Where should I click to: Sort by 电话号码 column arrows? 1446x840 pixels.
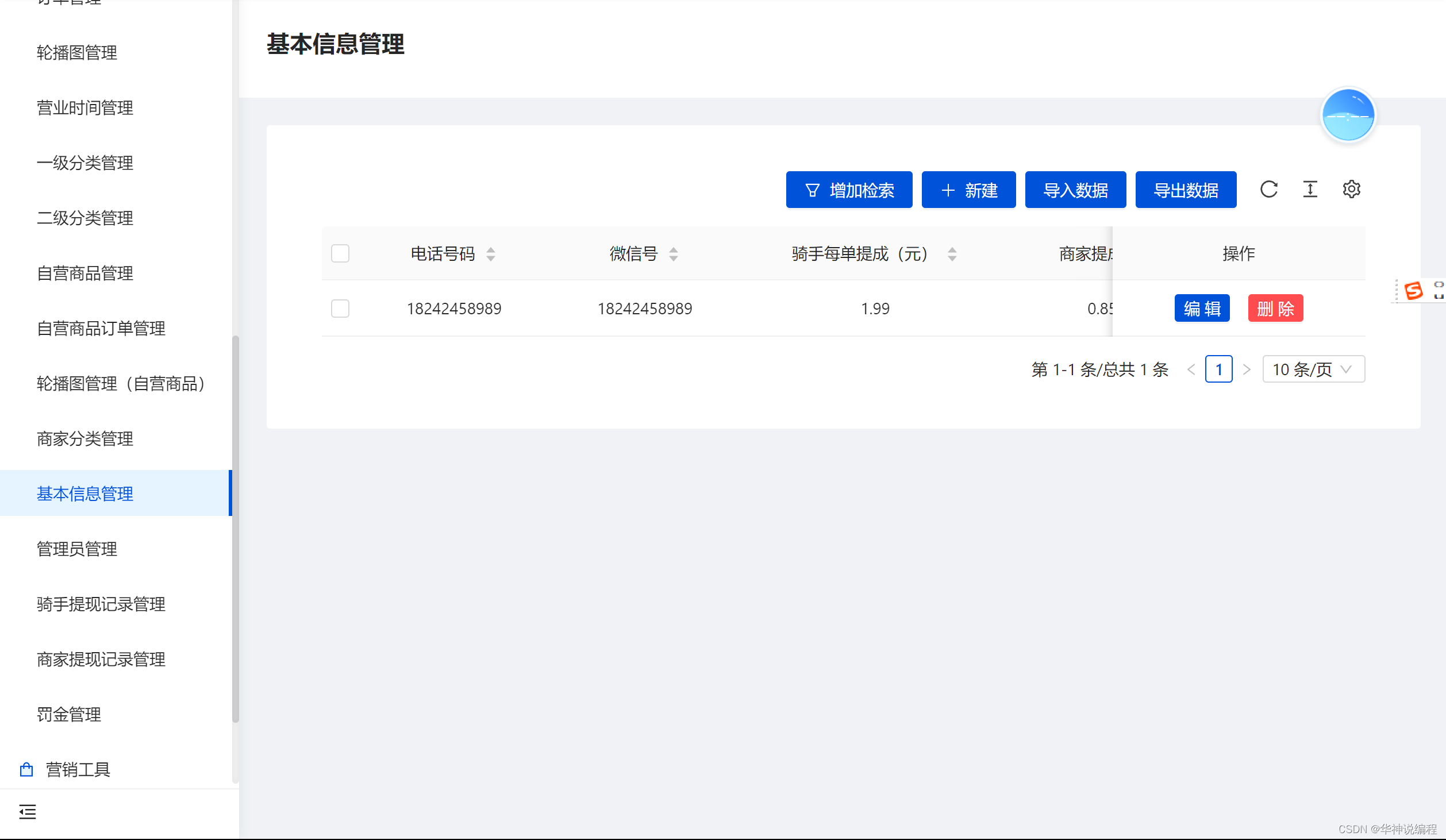click(x=491, y=254)
